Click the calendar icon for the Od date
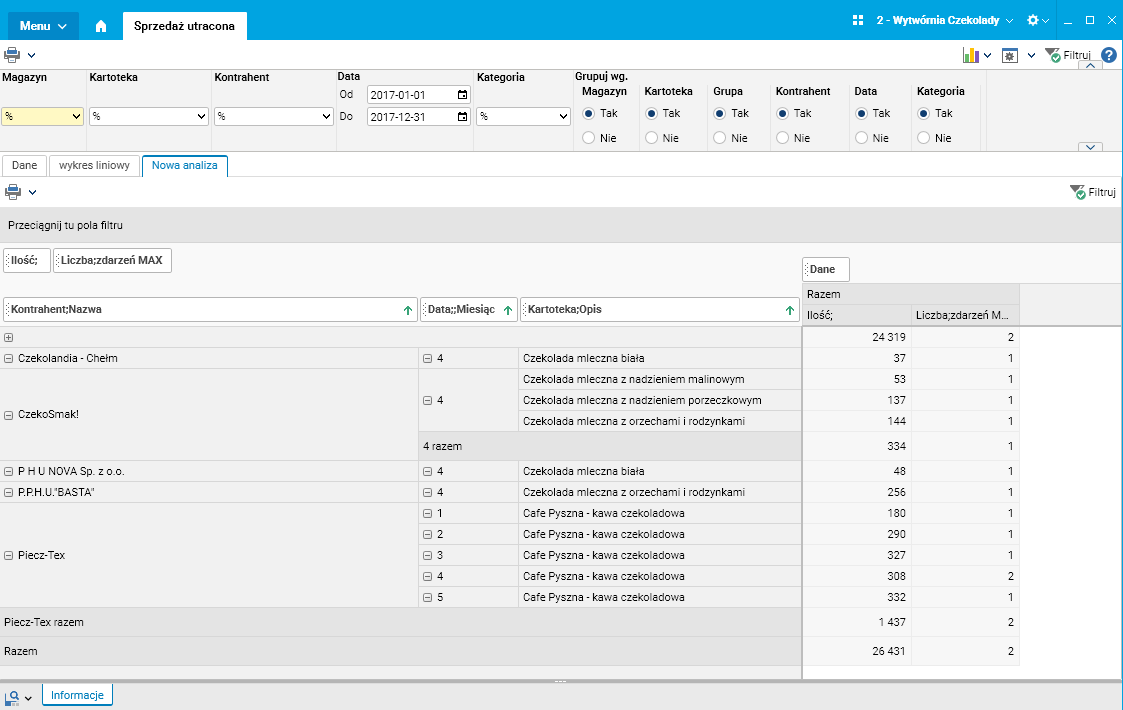 [x=462, y=95]
